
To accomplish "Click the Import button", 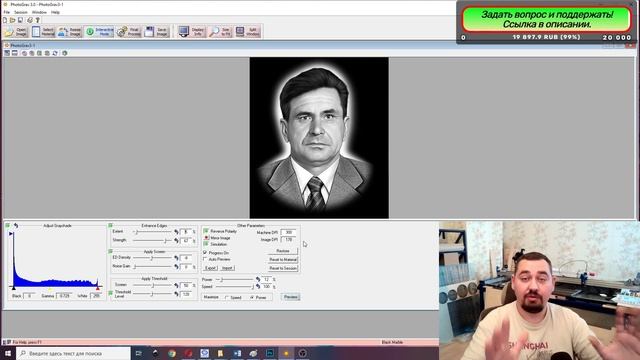I will [227, 268].
